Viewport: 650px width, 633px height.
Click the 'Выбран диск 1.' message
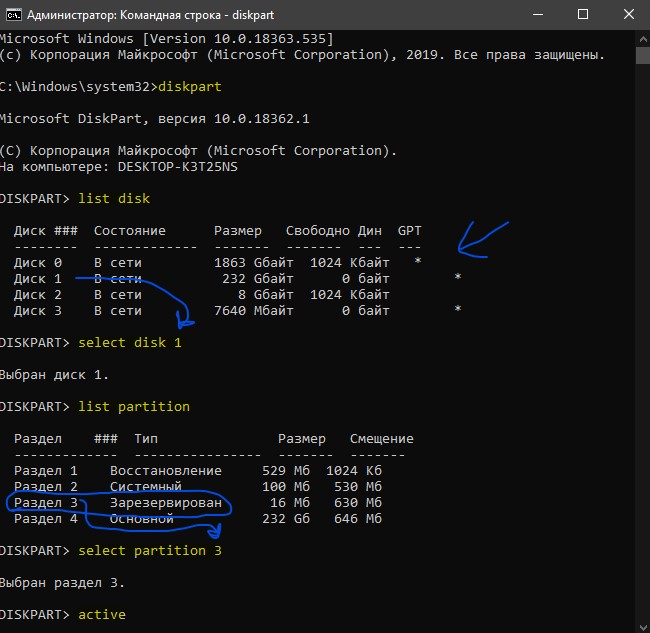pos(54,375)
